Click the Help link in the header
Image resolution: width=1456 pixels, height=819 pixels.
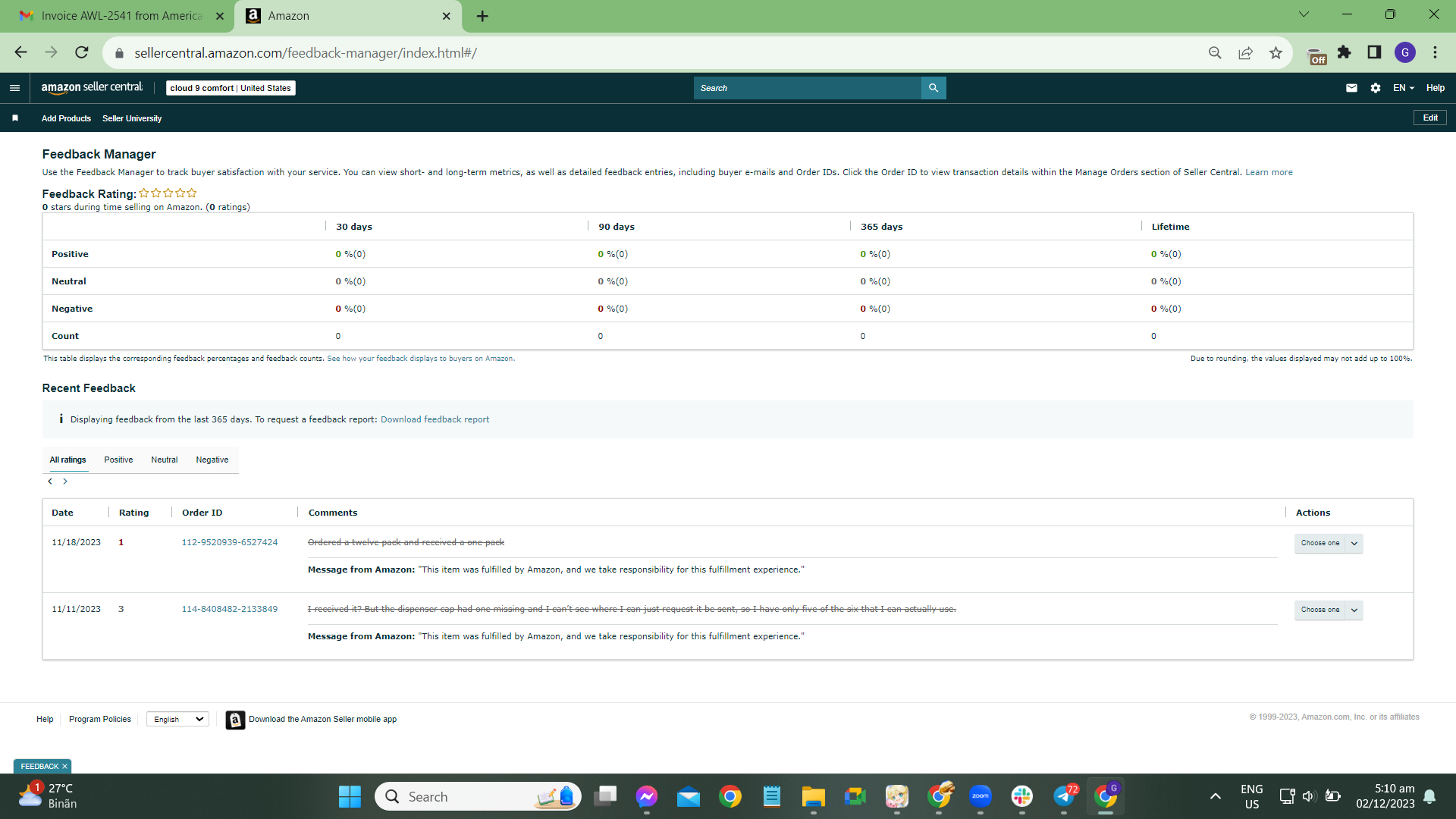(x=1436, y=88)
